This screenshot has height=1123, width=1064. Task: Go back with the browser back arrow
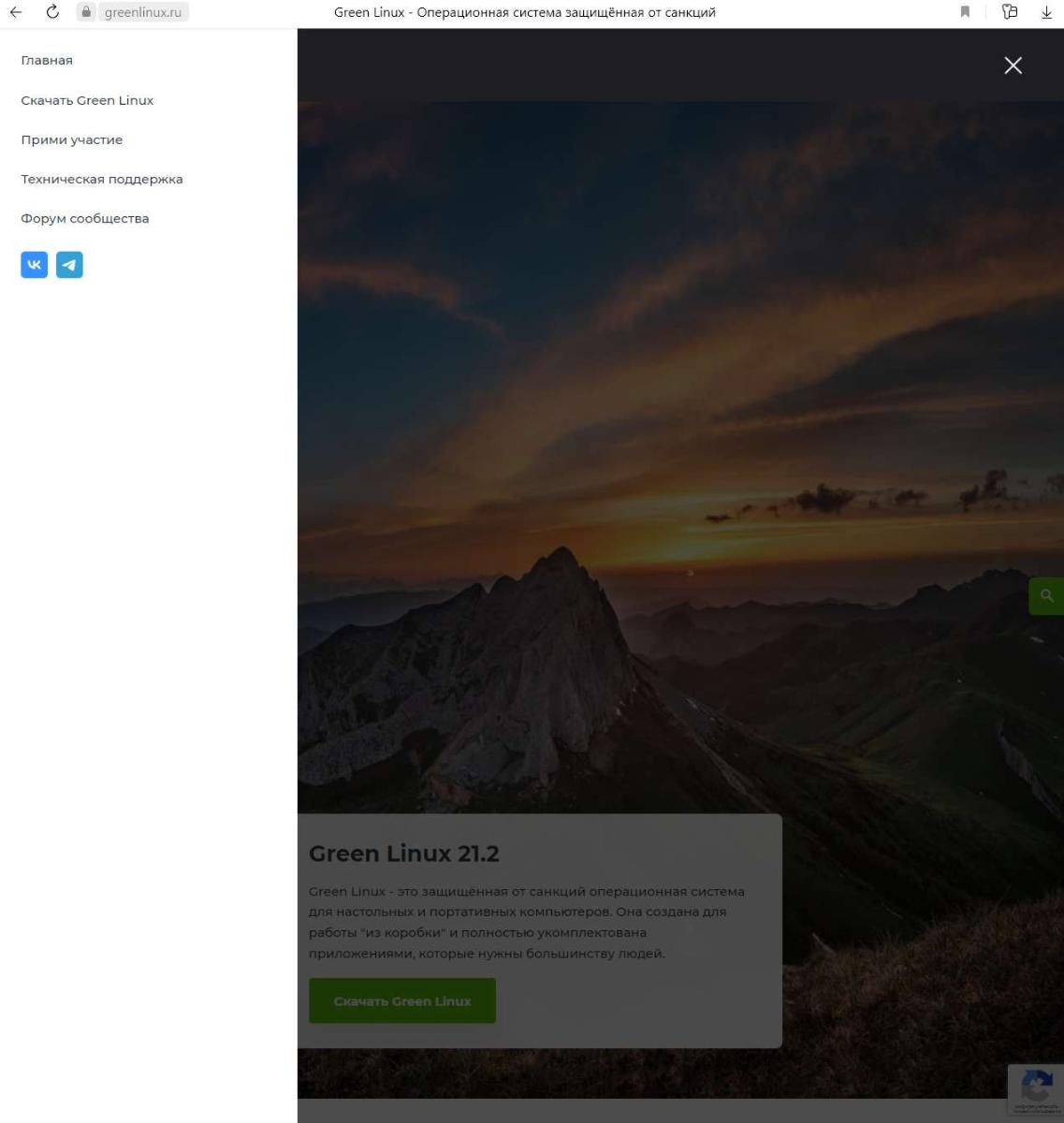[15, 12]
